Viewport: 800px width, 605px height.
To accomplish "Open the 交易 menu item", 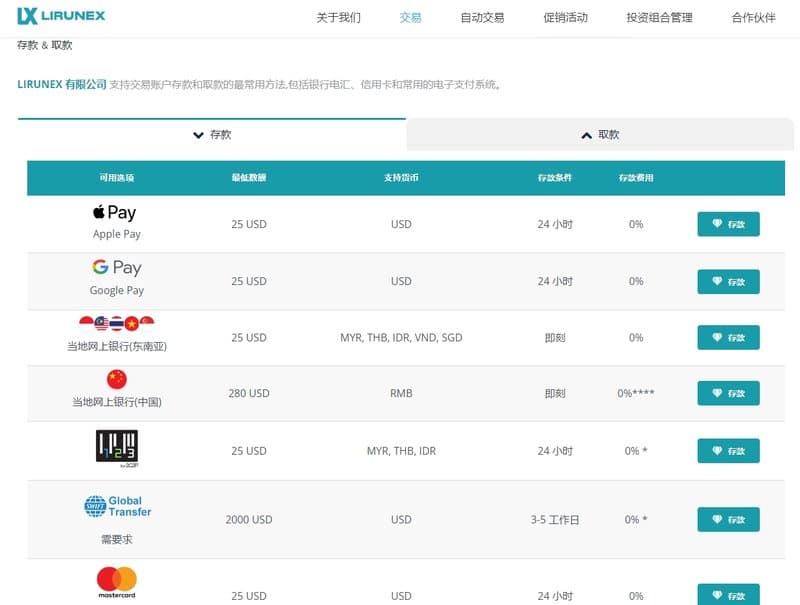I will pos(410,18).
